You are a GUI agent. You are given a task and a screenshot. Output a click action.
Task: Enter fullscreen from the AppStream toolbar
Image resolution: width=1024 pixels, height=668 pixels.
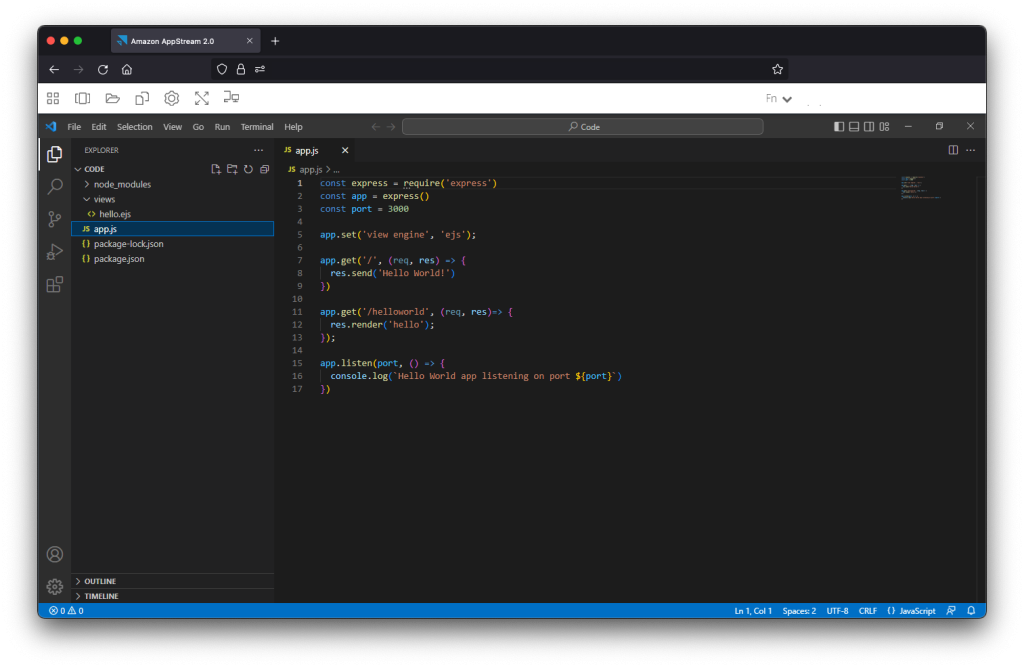click(x=202, y=97)
